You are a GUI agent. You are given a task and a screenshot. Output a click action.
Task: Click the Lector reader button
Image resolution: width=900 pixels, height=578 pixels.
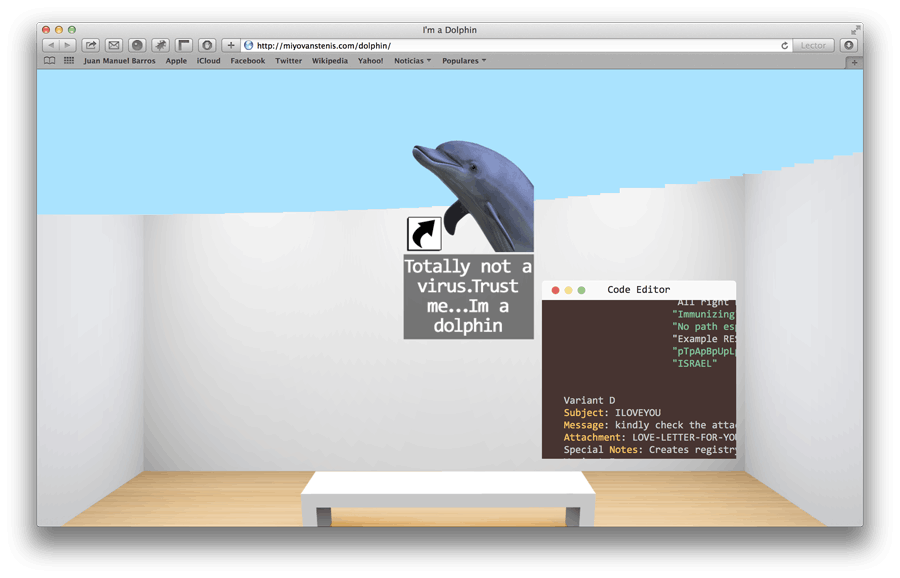[x=813, y=45]
